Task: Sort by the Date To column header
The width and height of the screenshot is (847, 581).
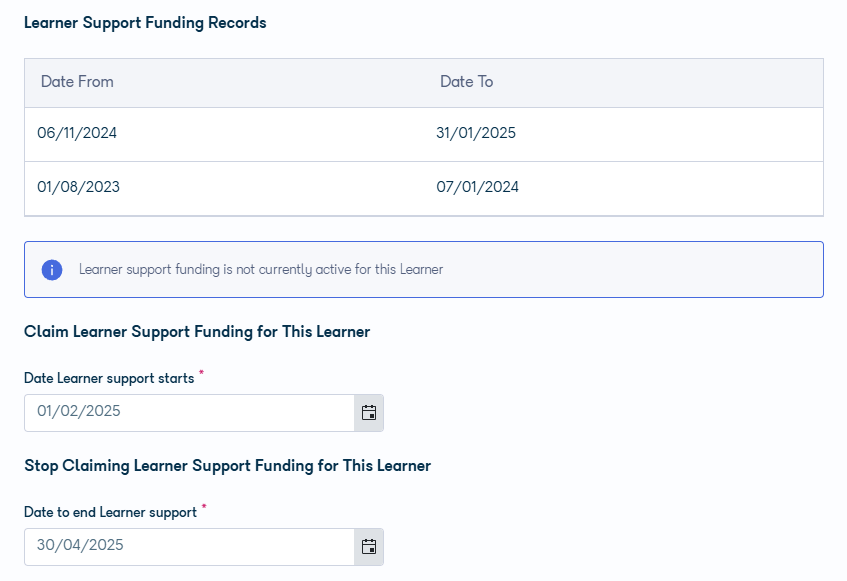Action: [467, 82]
